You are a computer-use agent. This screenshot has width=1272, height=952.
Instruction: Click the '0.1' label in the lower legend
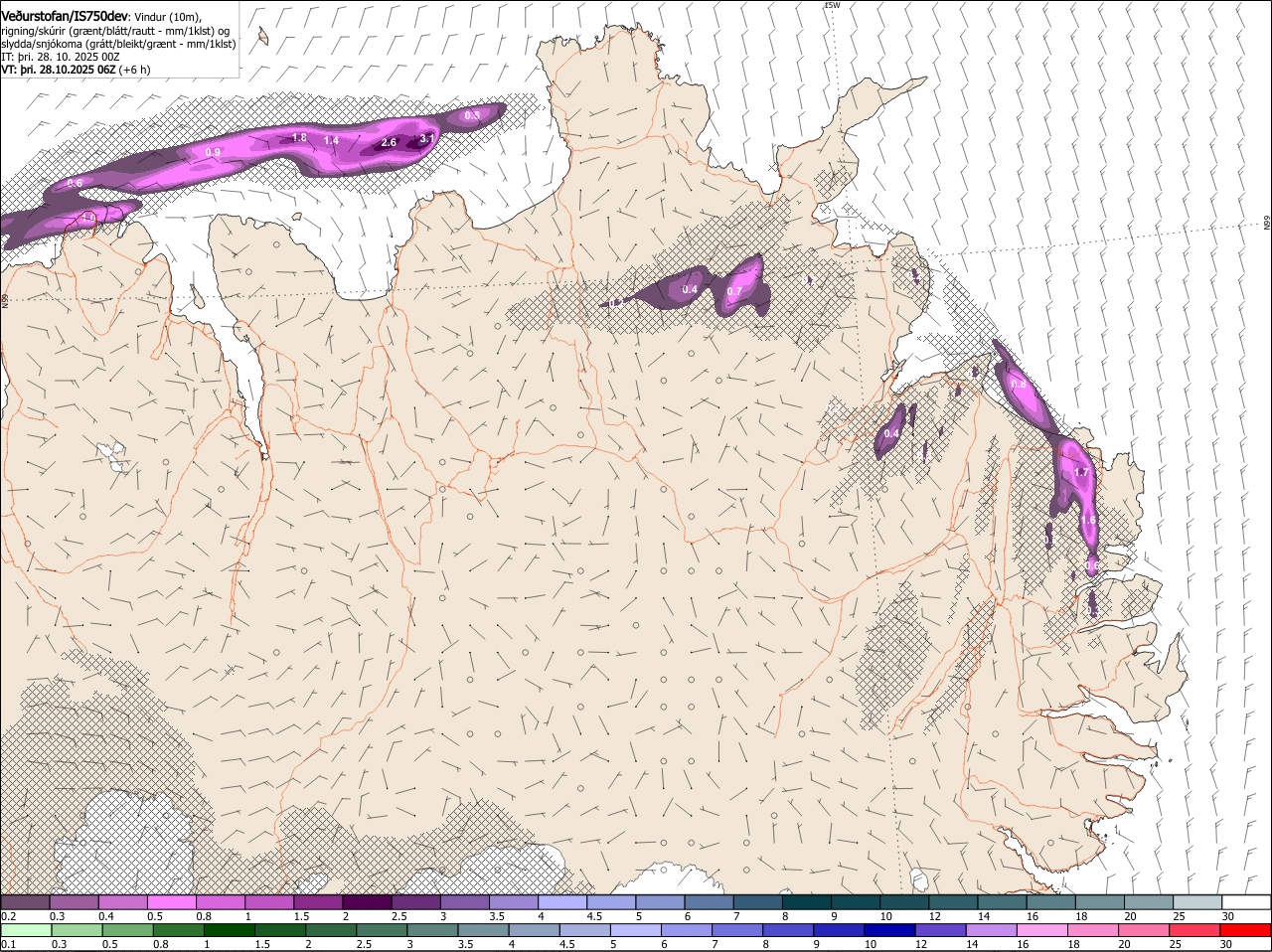tap(9, 944)
